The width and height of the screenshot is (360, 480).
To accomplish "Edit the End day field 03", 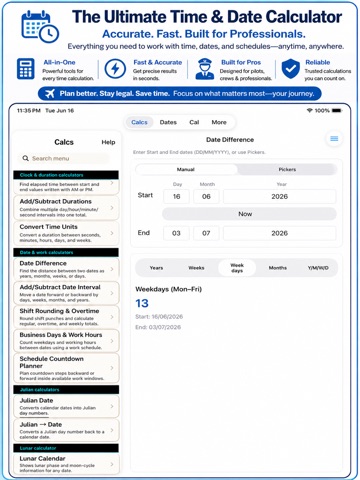I will tap(176, 233).
